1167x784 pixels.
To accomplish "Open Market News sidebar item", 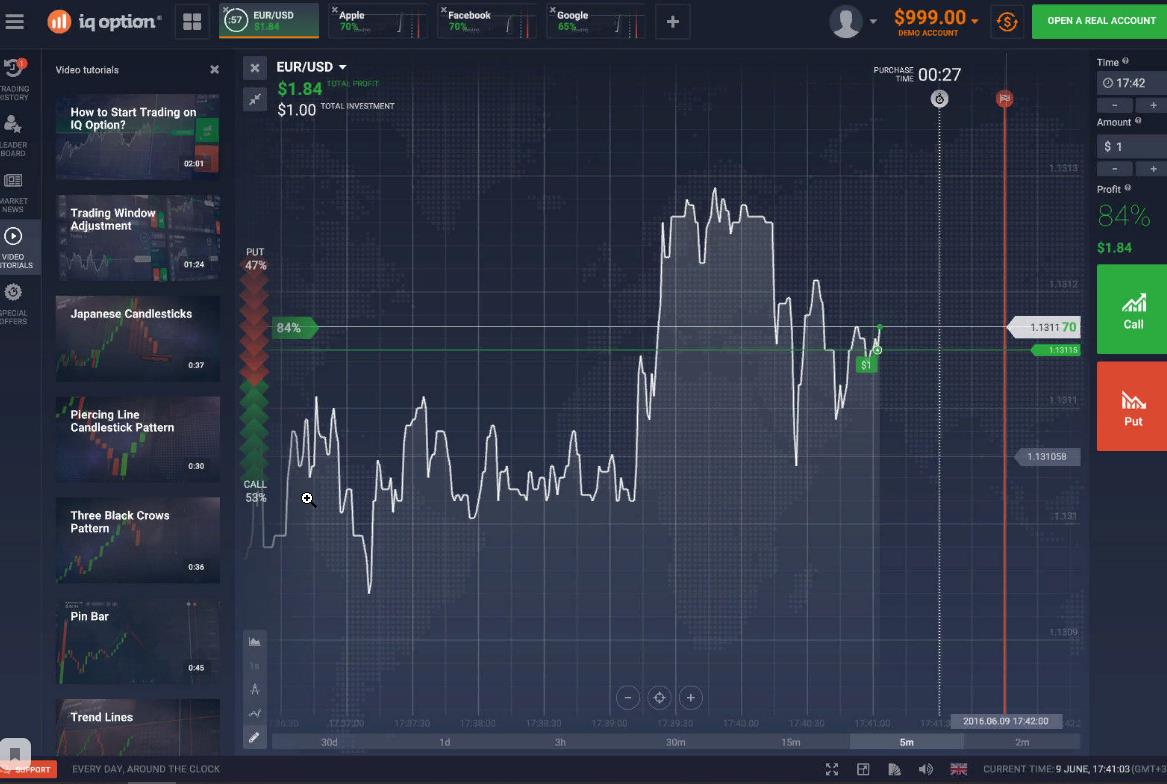I will (13, 192).
